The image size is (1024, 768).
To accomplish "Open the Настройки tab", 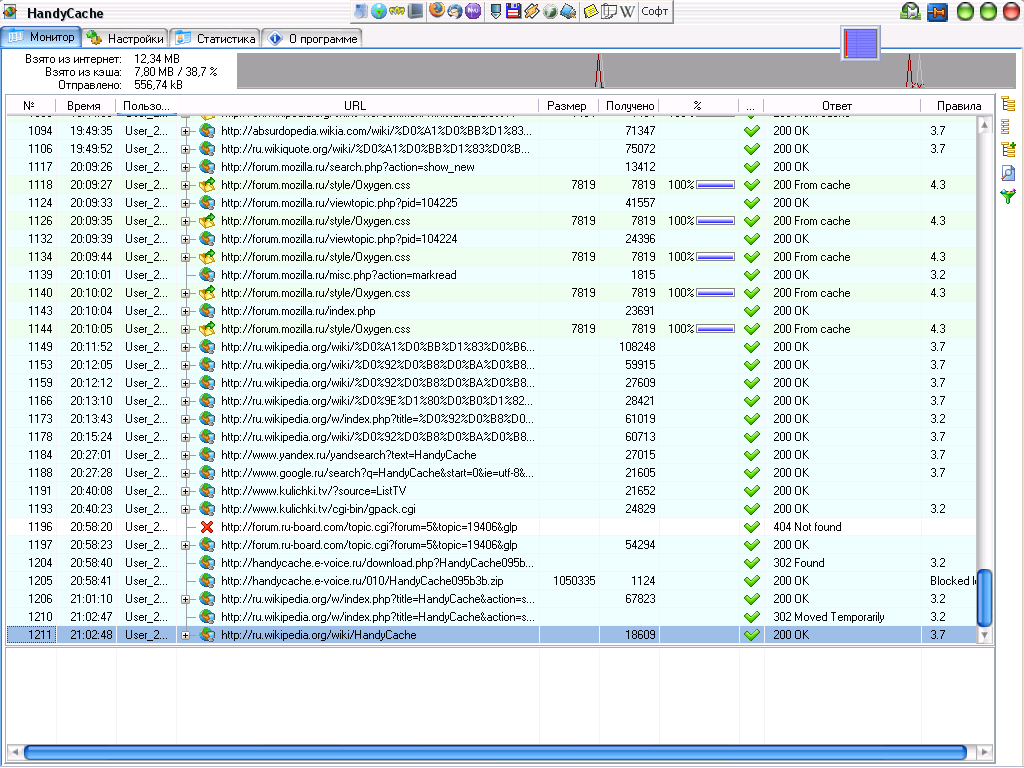I will click(x=125, y=39).
